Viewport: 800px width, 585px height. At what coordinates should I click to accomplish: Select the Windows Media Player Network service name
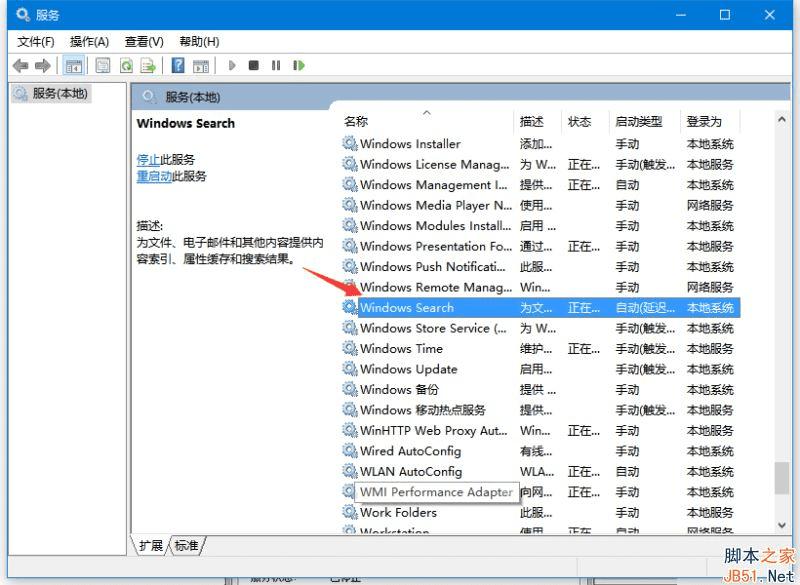click(x=436, y=205)
